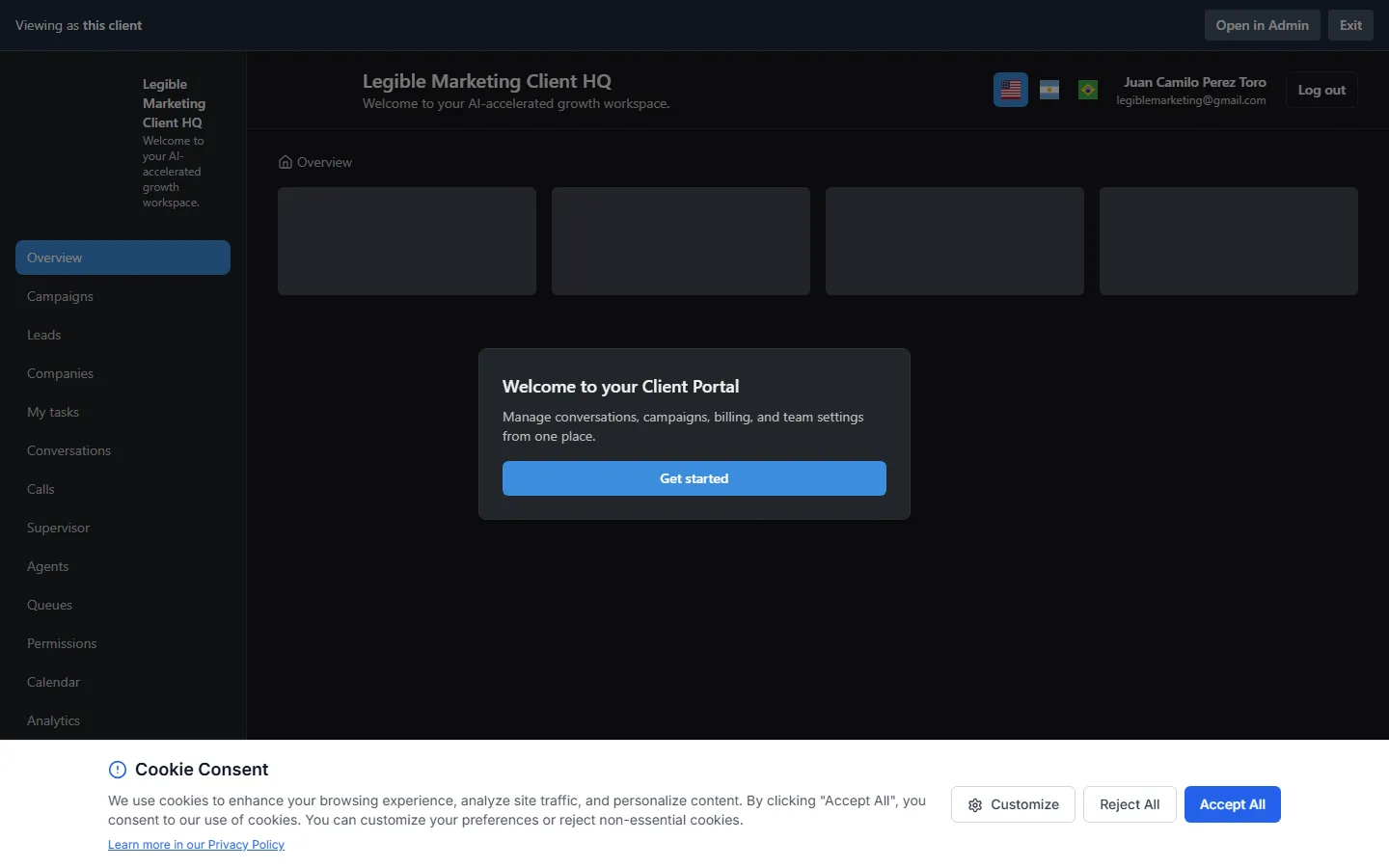Click the Get started button
This screenshot has width=1389, height=868.
pos(694,478)
